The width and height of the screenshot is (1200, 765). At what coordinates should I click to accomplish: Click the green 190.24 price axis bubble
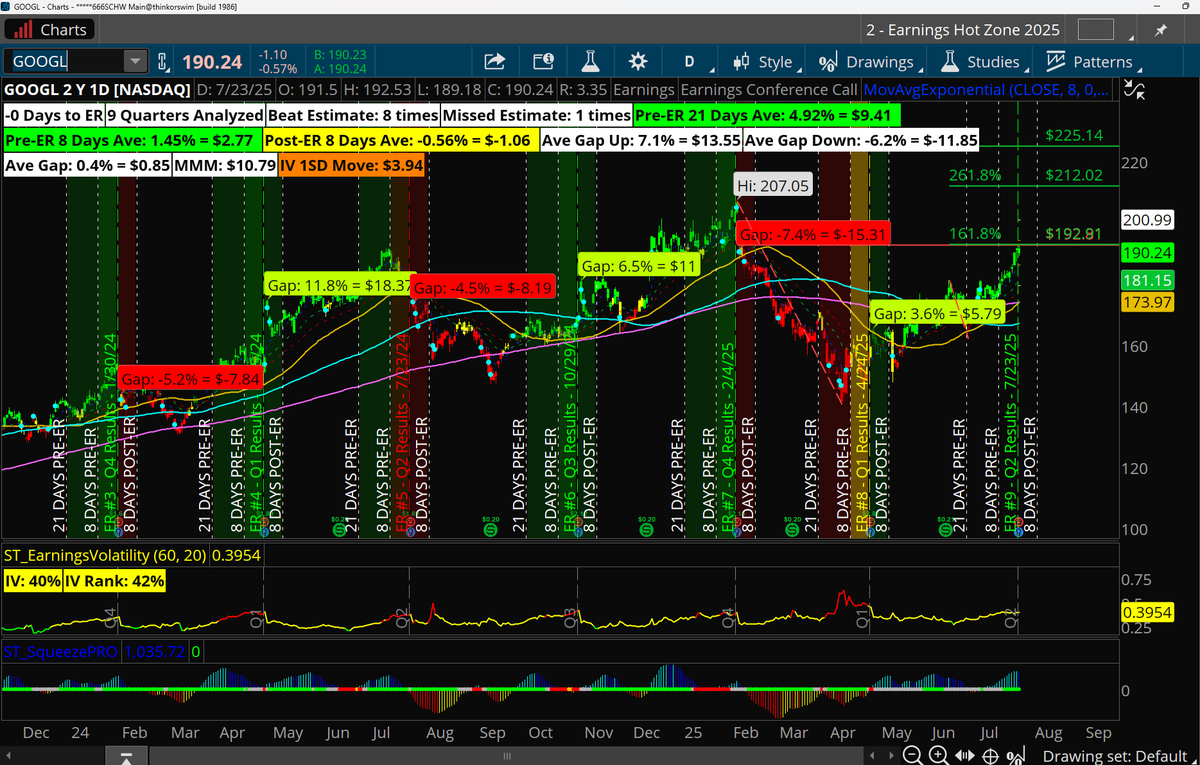(x=1146, y=252)
